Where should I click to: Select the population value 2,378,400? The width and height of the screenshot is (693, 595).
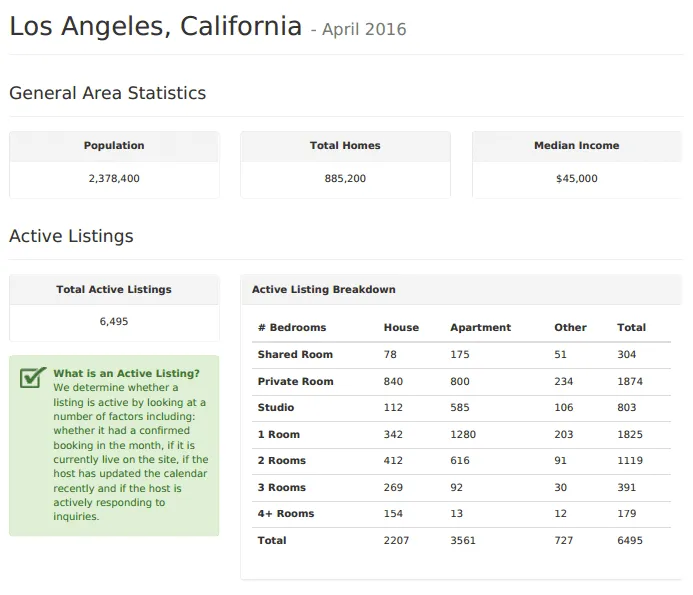(114, 179)
